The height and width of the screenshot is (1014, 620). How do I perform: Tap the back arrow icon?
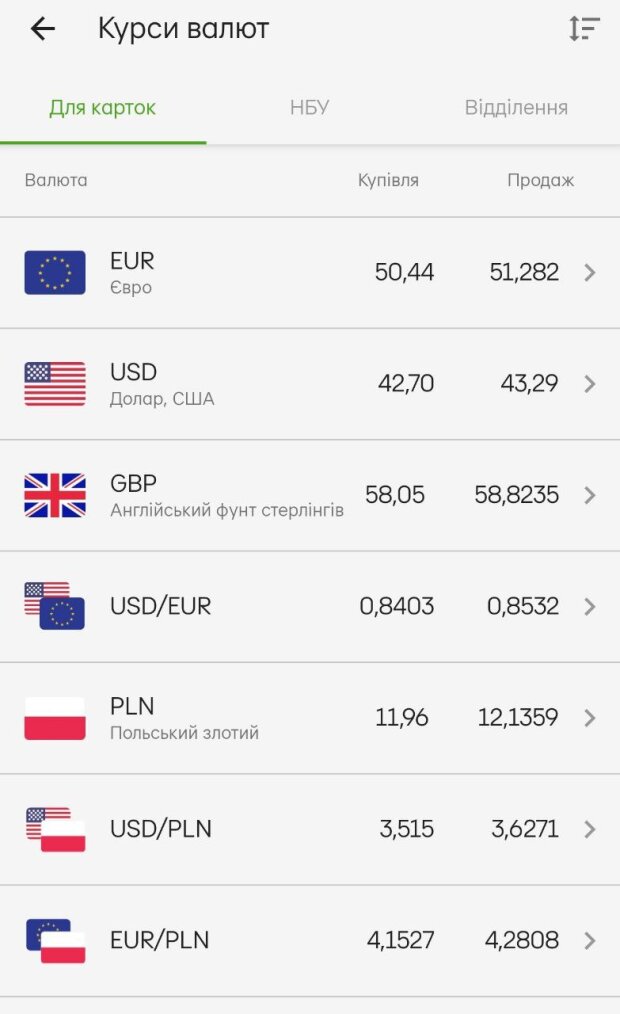[x=43, y=29]
